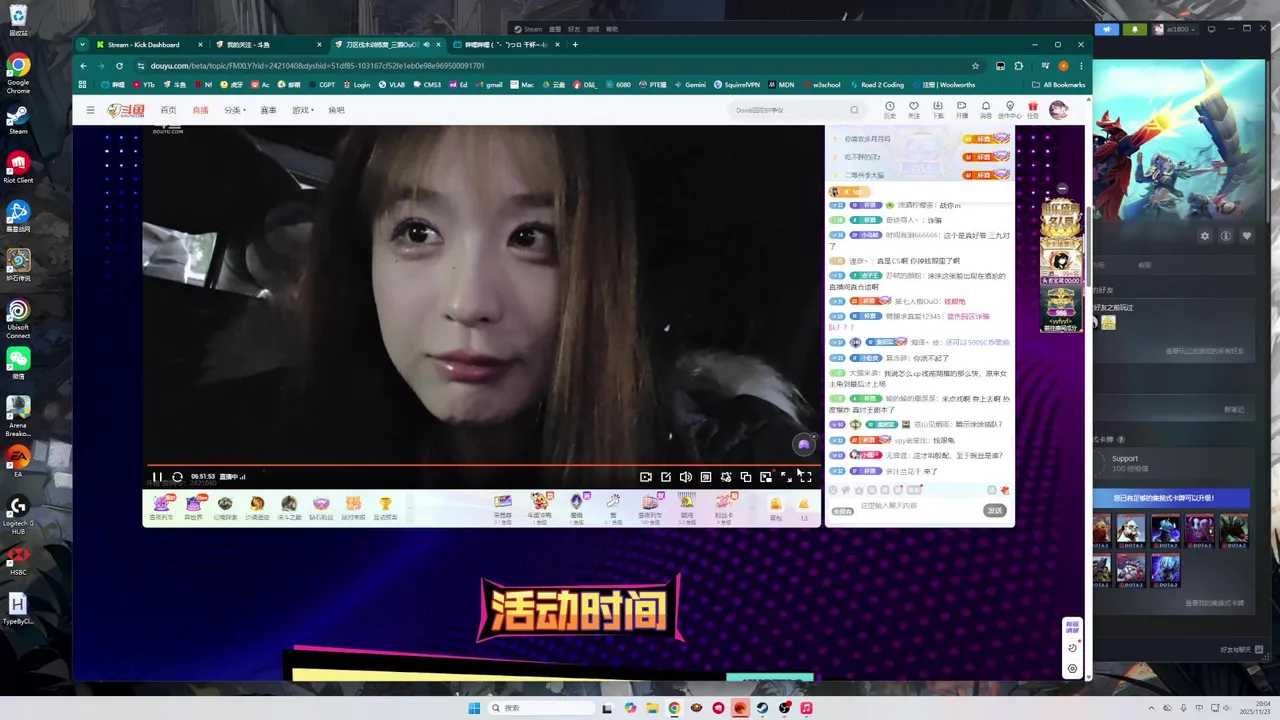The height and width of the screenshot is (720, 1280).
Task: Select the 星夜列车 activity icon
Action: point(161,508)
